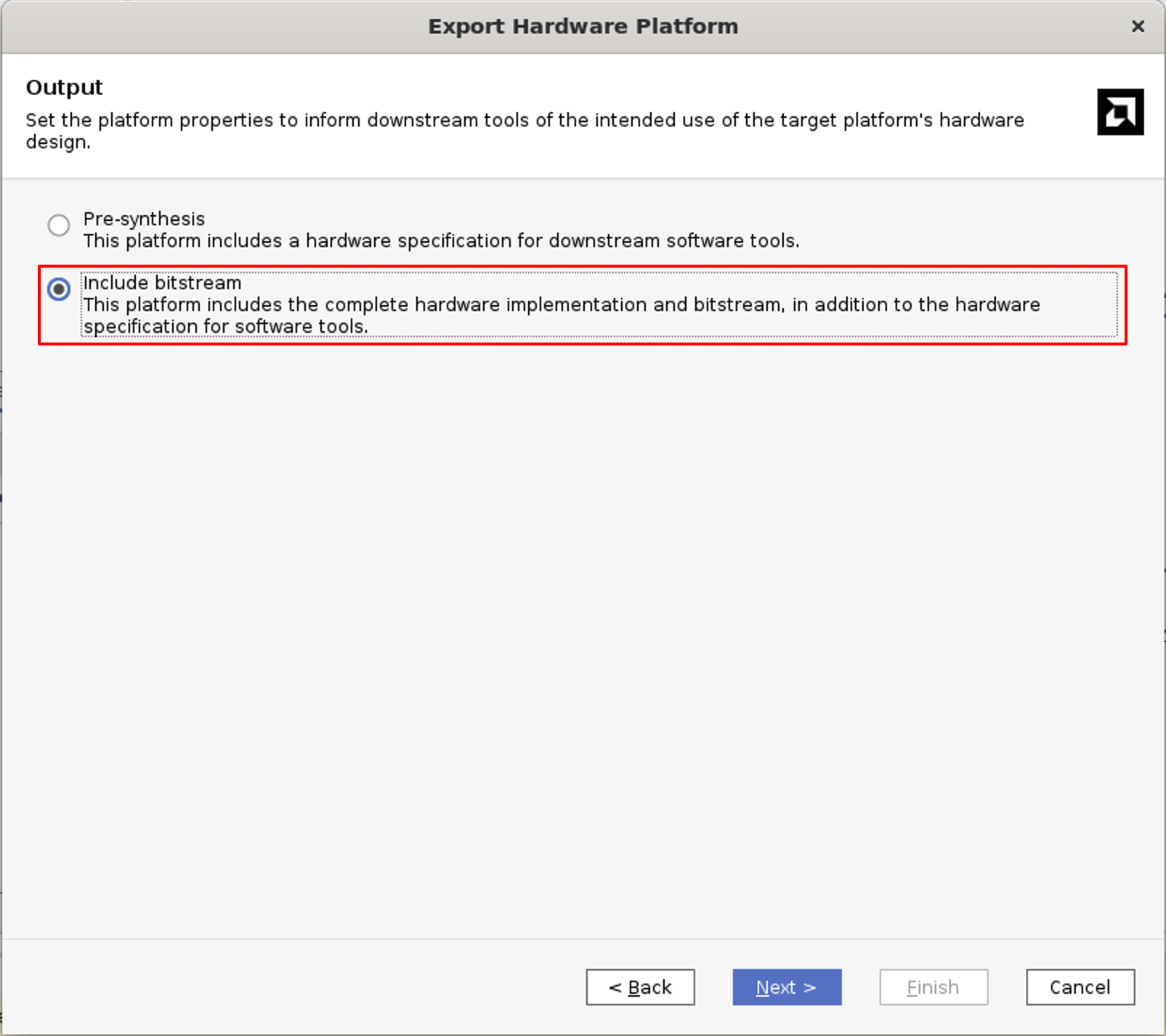Click the AMD logo icon
This screenshot has width=1166, height=1036.
pos(1120,112)
